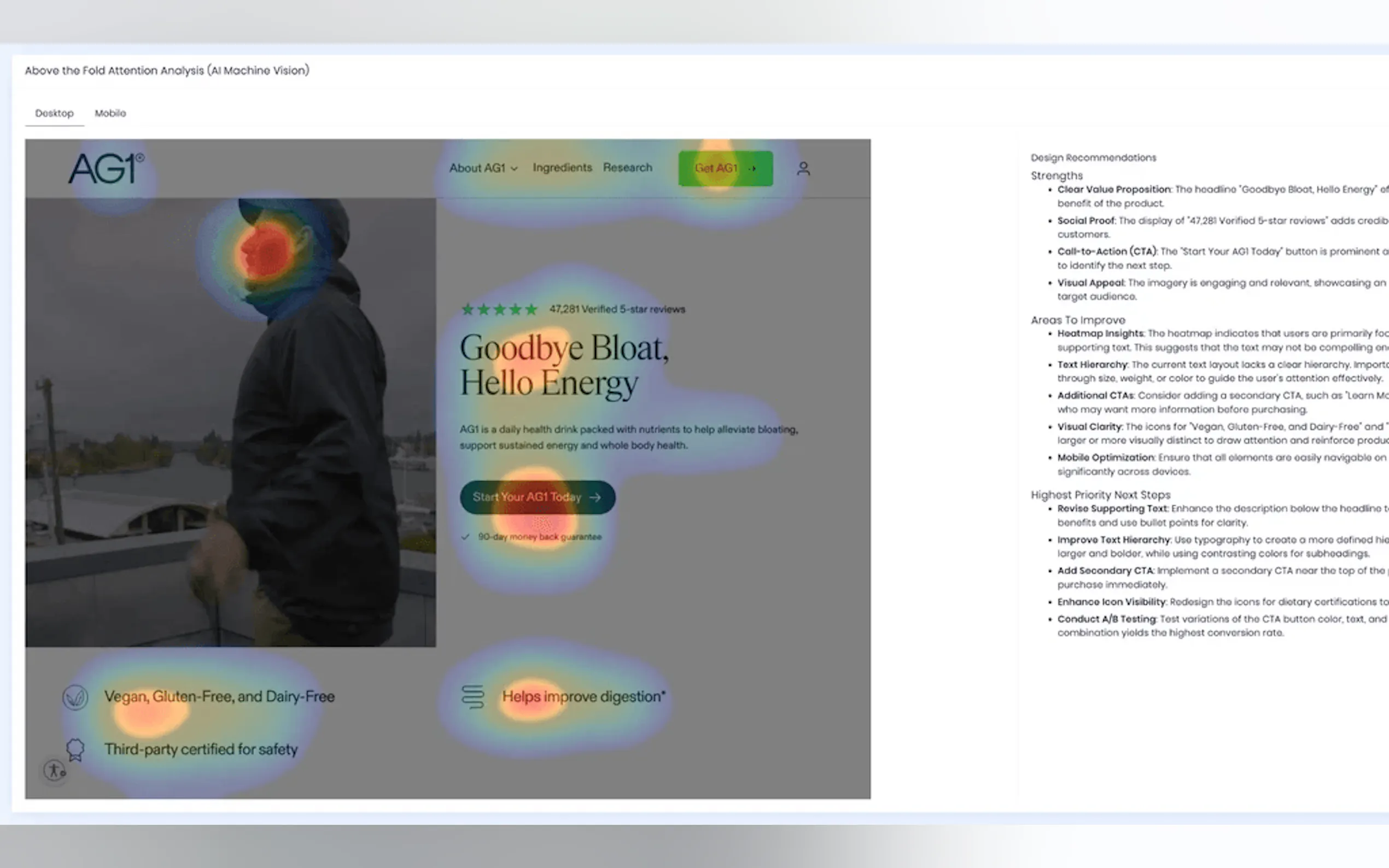Click the five green stars rating

pyautogui.click(x=499, y=309)
